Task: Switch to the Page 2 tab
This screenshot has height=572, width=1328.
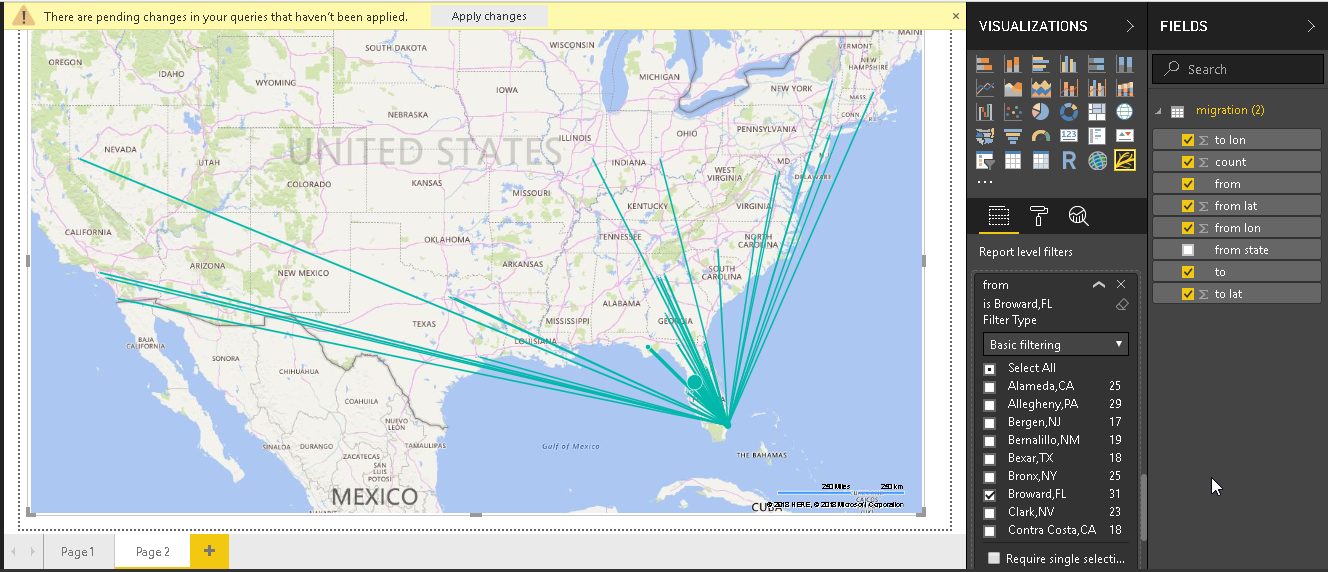Action: click(153, 552)
